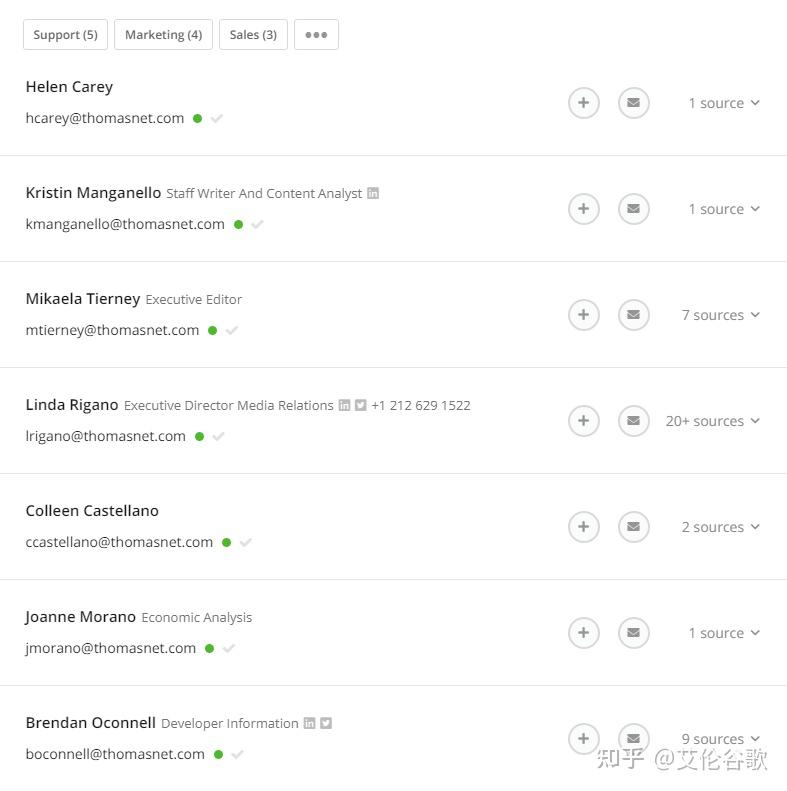
Task: Click the plus icon for Joanne Morano
Action: [584, 633]
